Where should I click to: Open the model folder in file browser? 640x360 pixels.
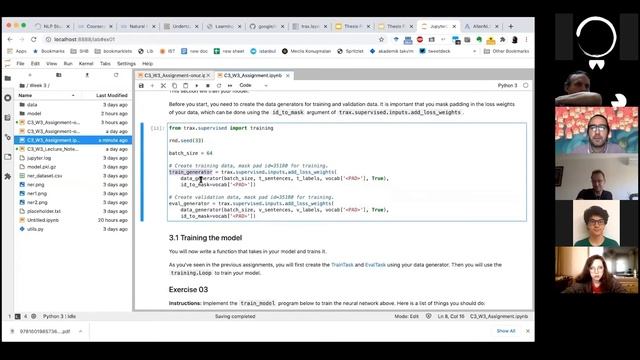73,113
